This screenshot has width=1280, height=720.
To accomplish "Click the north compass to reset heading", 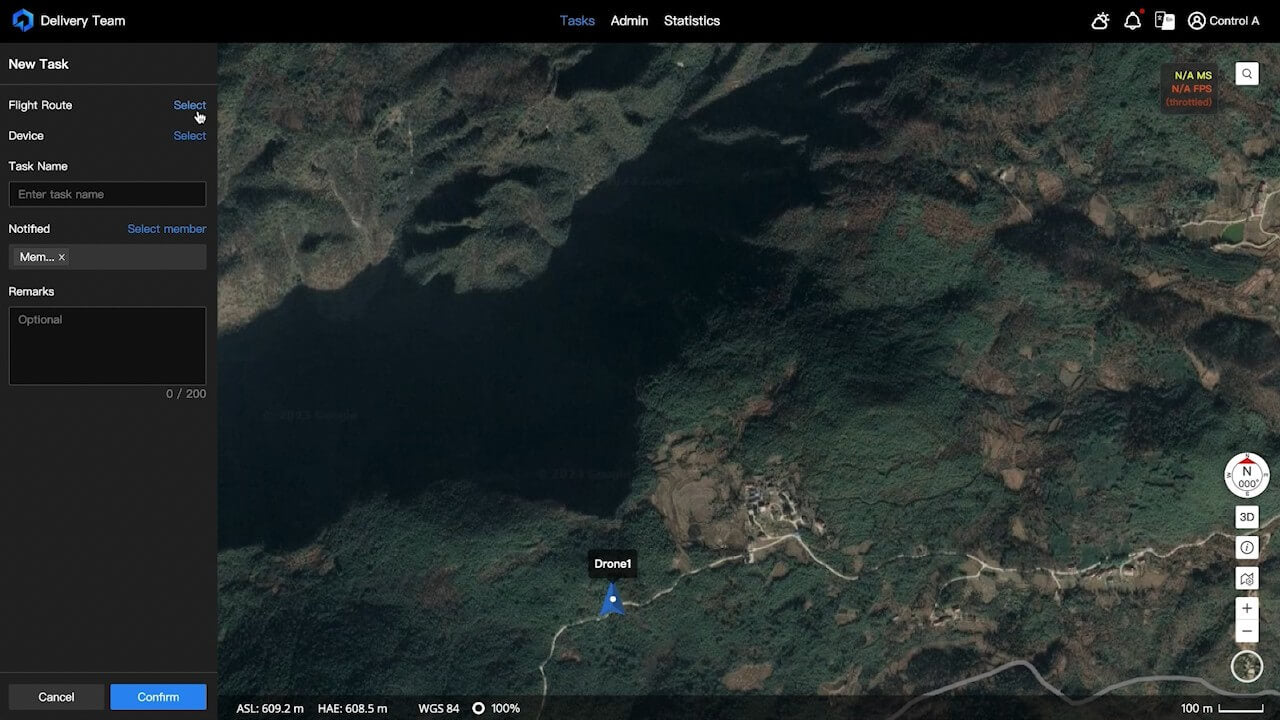I will [x=1247, y=475].
